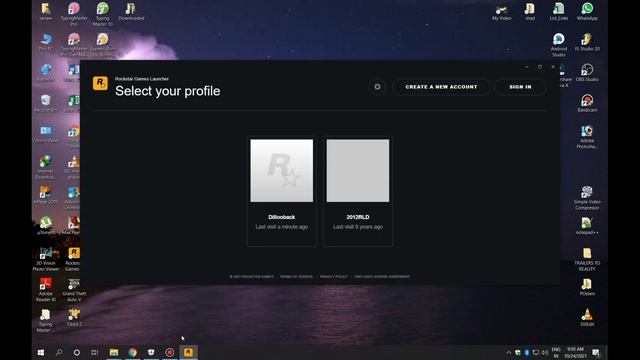The width and height of the screenshot is (640, 360).
Task: Select Android Studio desktop icon
Action: pyautogui.click(x=559, y=45)
